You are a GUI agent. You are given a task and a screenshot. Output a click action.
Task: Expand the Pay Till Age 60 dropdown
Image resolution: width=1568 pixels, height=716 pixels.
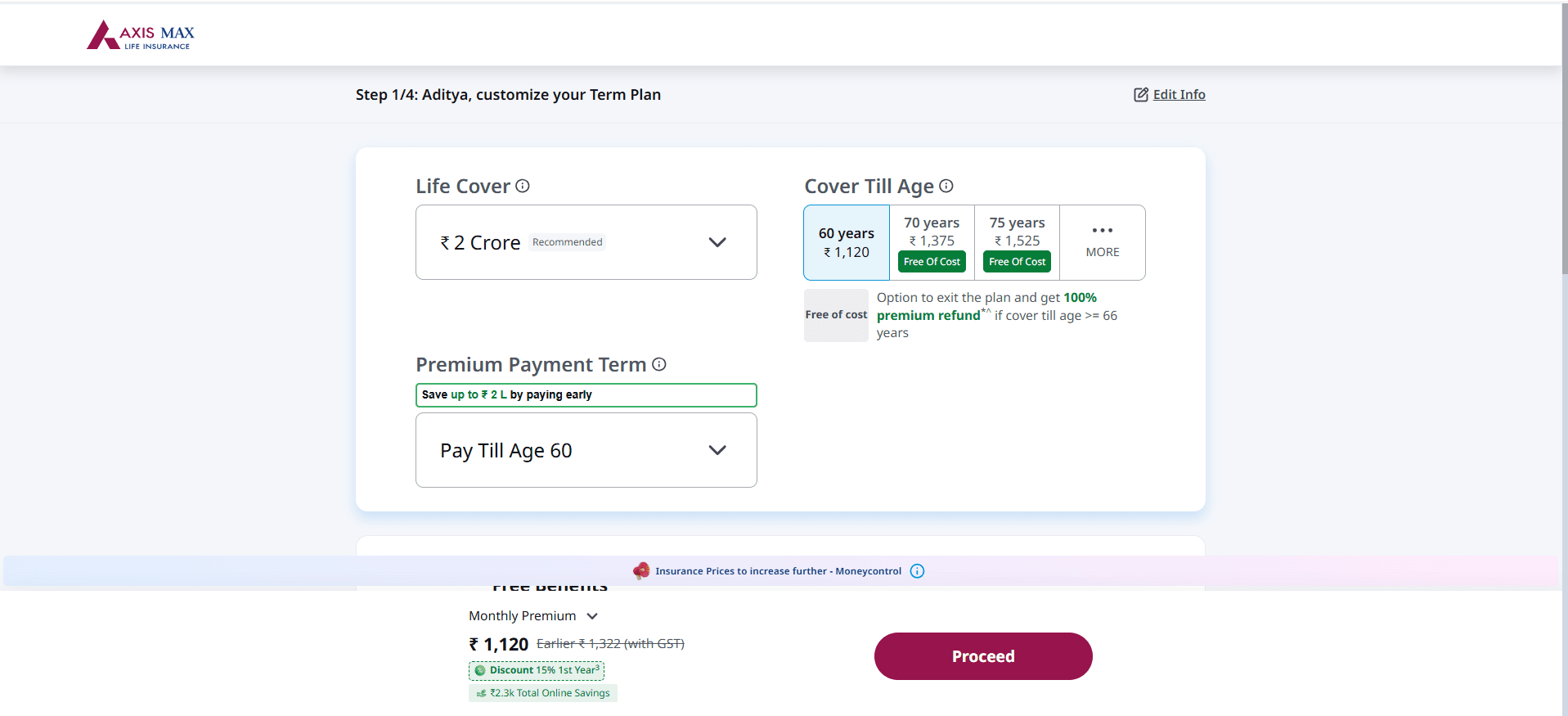586,450
